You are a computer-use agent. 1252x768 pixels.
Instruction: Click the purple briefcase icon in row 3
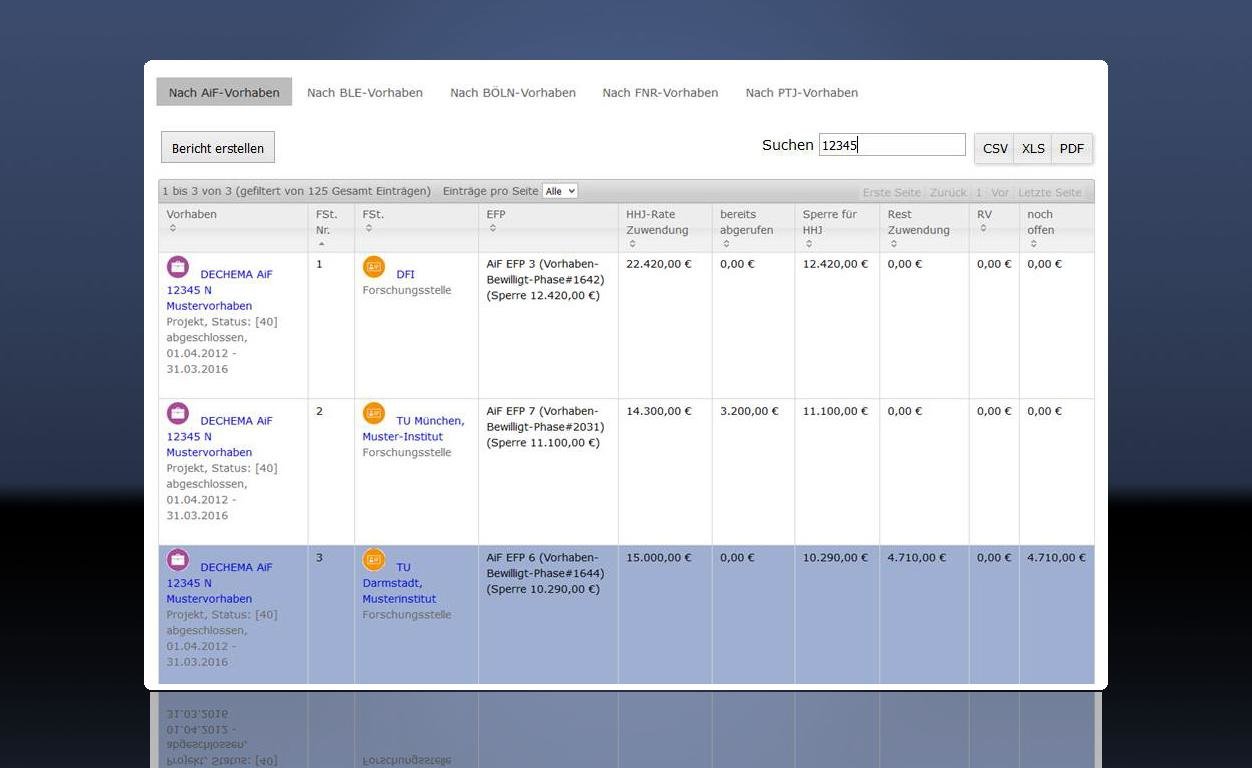tap(178, 560)
